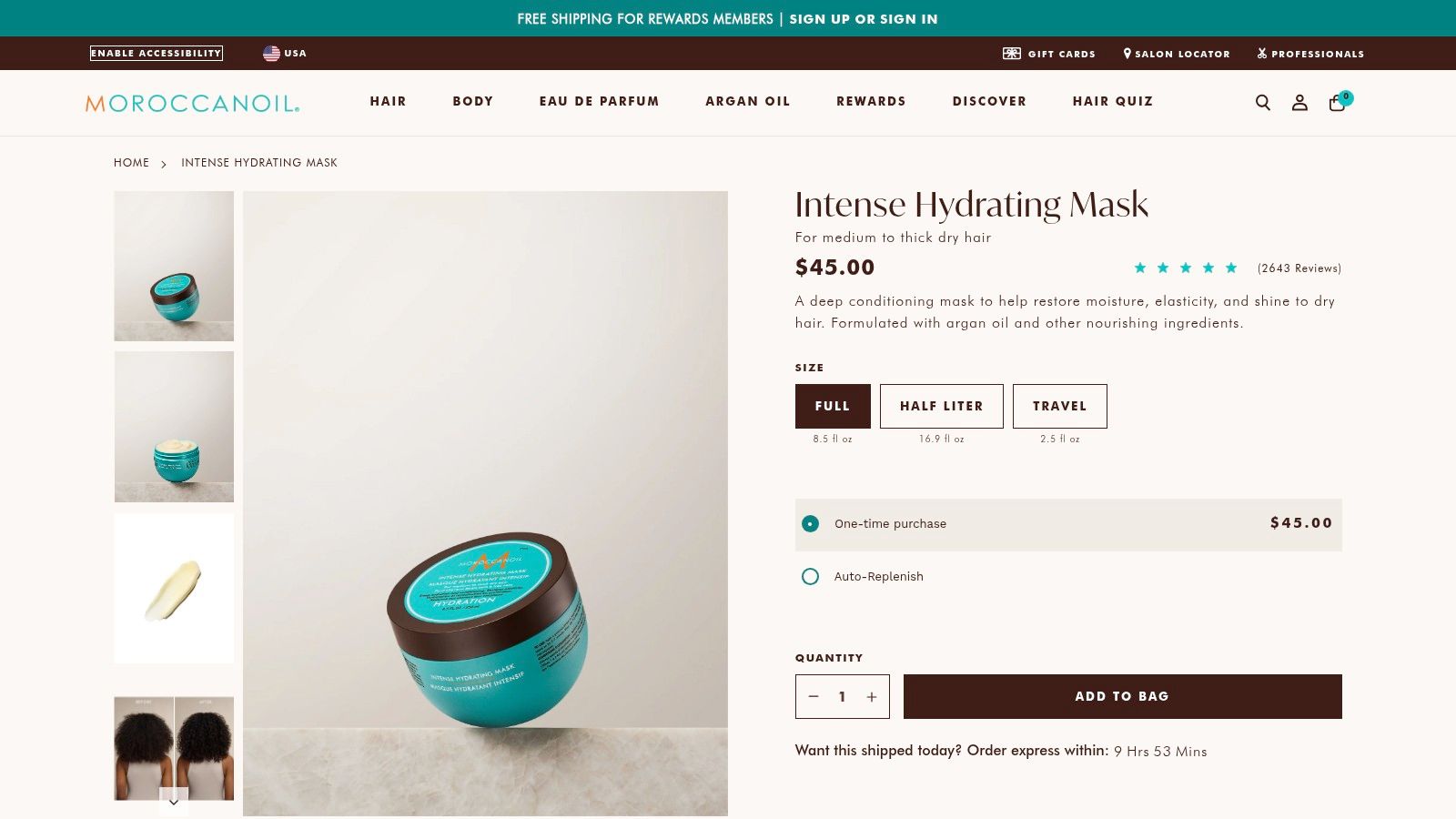This screenshot has width=1456, height=819.
Task: Open the search magnifier icon
Action: point(1263,103)
